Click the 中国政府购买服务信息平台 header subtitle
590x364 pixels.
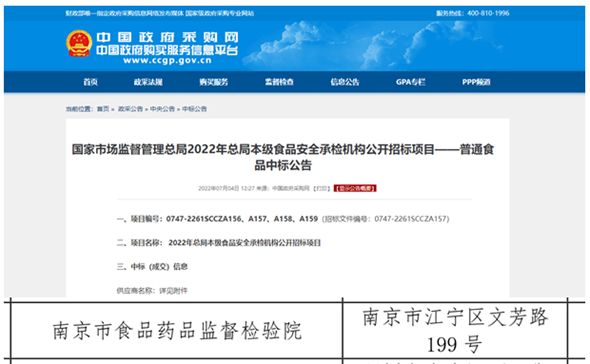tap(167, 50)
